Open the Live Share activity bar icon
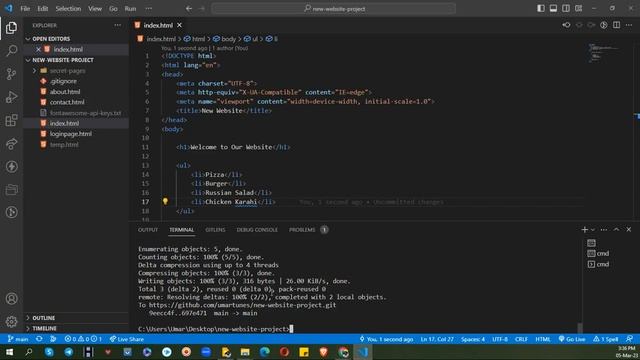The height and width of the screenshot is (360, 640). (11, 143)
